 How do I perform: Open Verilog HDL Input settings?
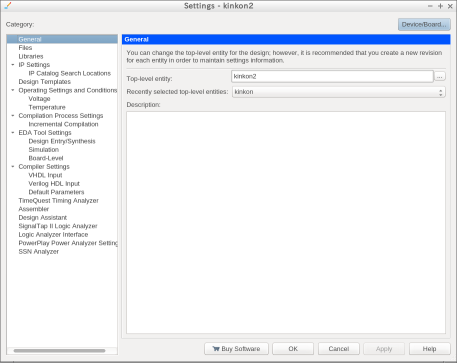[54, 184]
